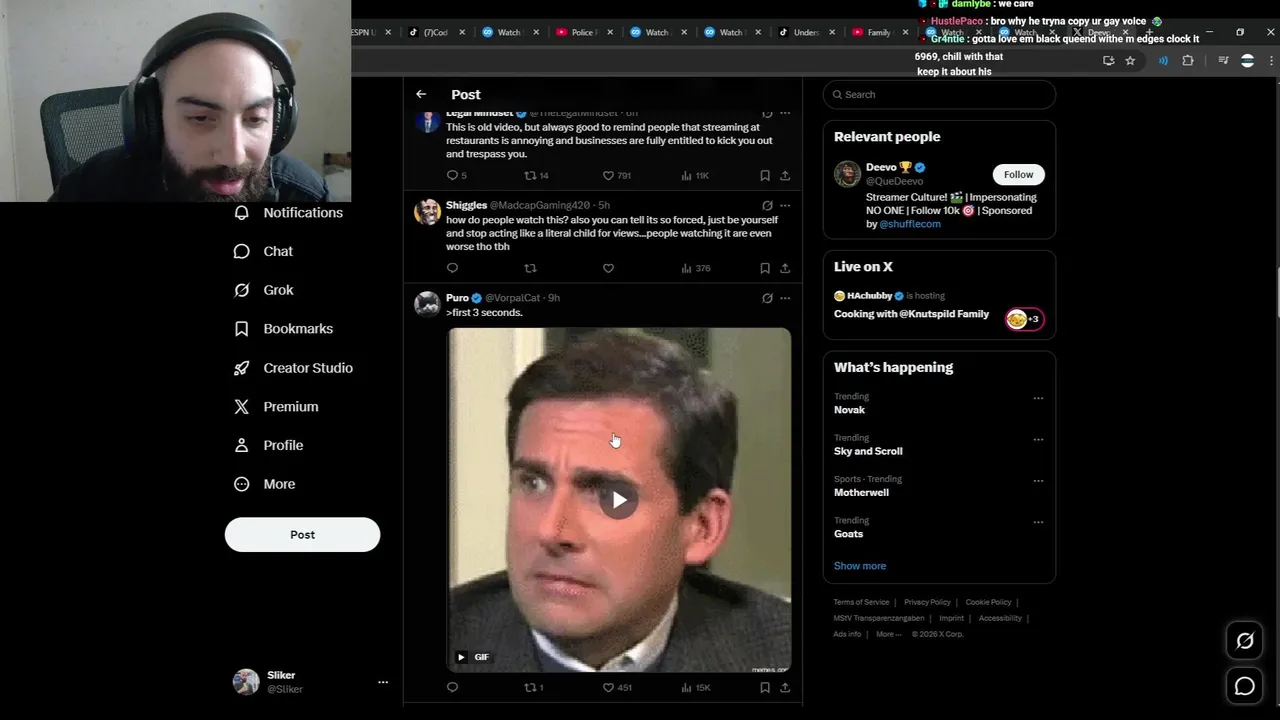The width and height of the screenshot is (1280, 720).
Task: View analytics of Shiggles' post with 376 views
Action: click(695, 268)
